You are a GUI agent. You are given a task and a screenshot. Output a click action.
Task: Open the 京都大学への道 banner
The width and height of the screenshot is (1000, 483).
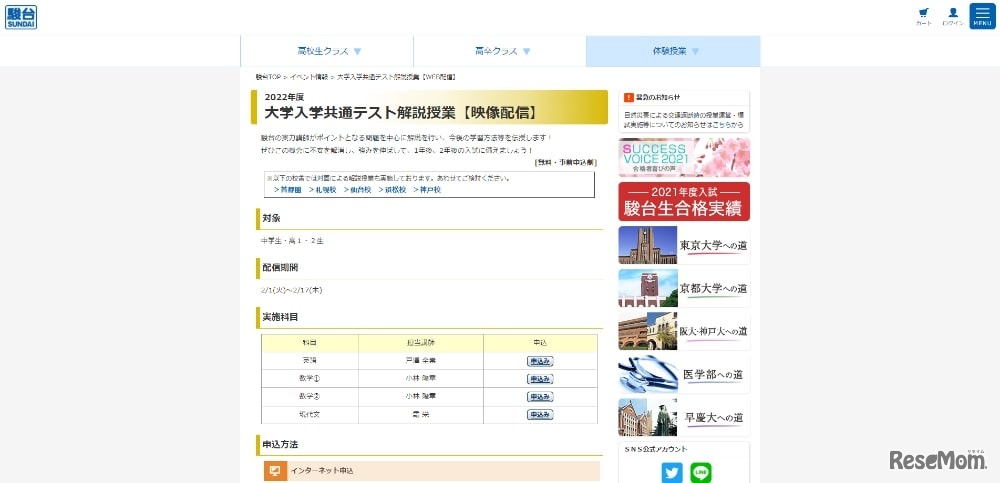[x=684, y=288]
